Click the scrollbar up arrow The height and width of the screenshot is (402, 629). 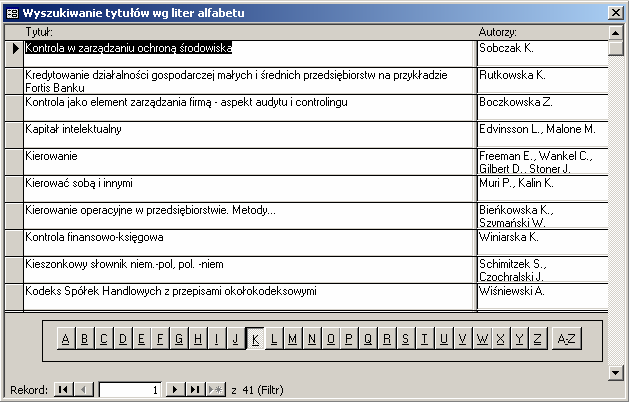coord(615,33)
